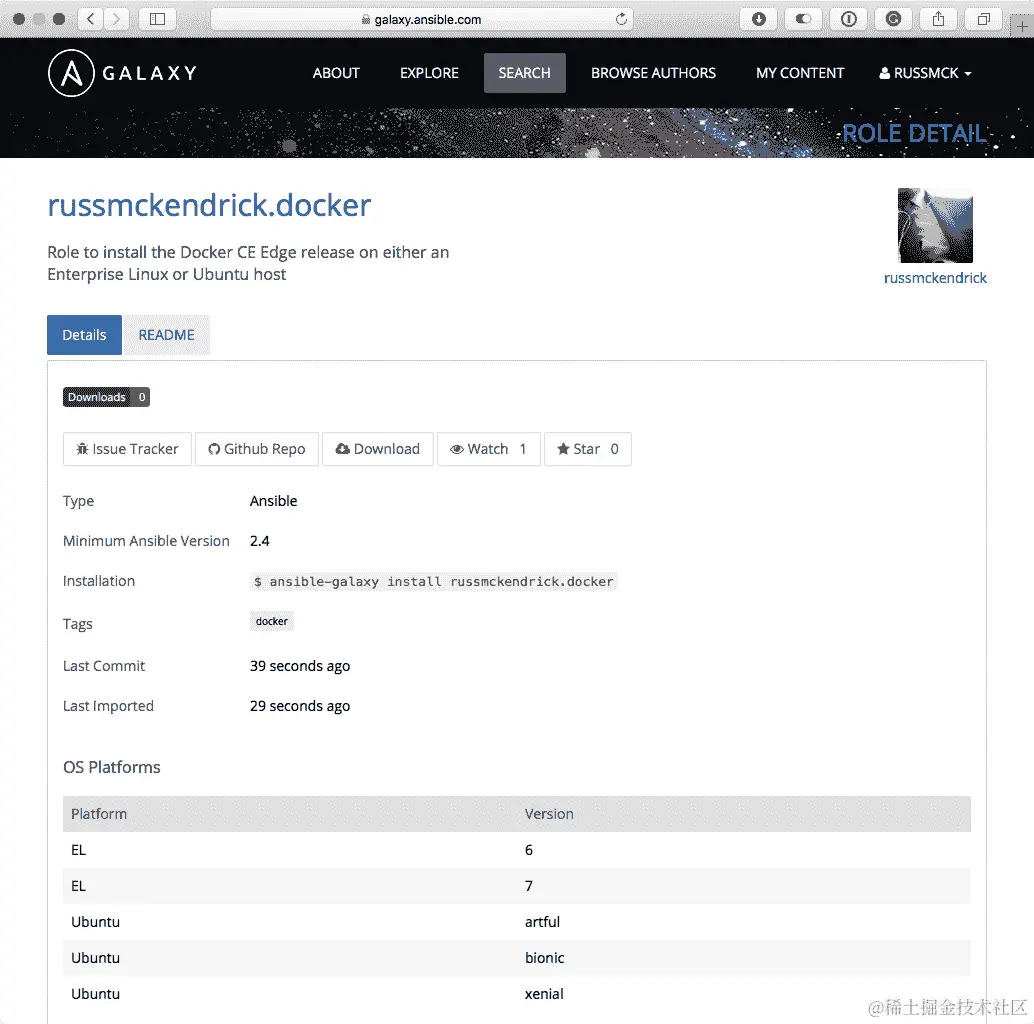
Task: Open the author avatar thumbnail
Action: click(935, 226)
